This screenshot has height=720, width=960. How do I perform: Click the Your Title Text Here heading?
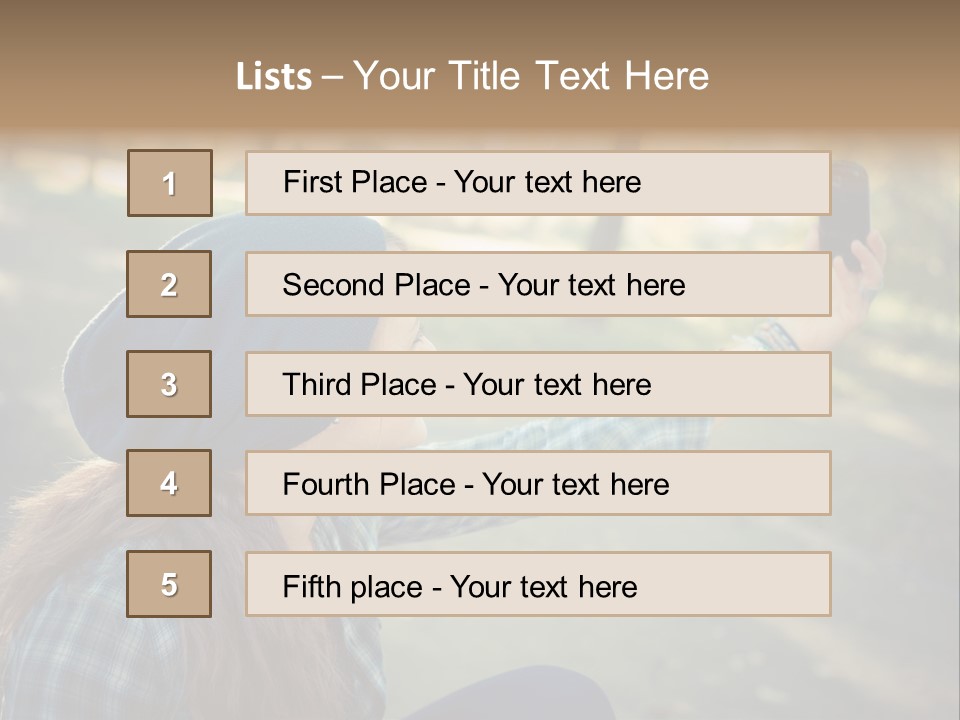tap(531, 76)
